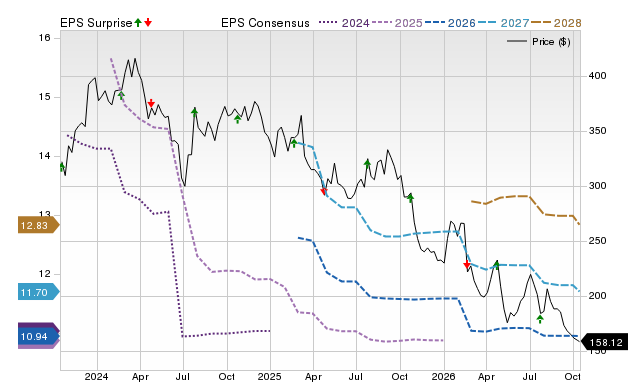Click the 200 label on the price axis
The height and width of the screenshot is (382, 640).
coord(598,295)
